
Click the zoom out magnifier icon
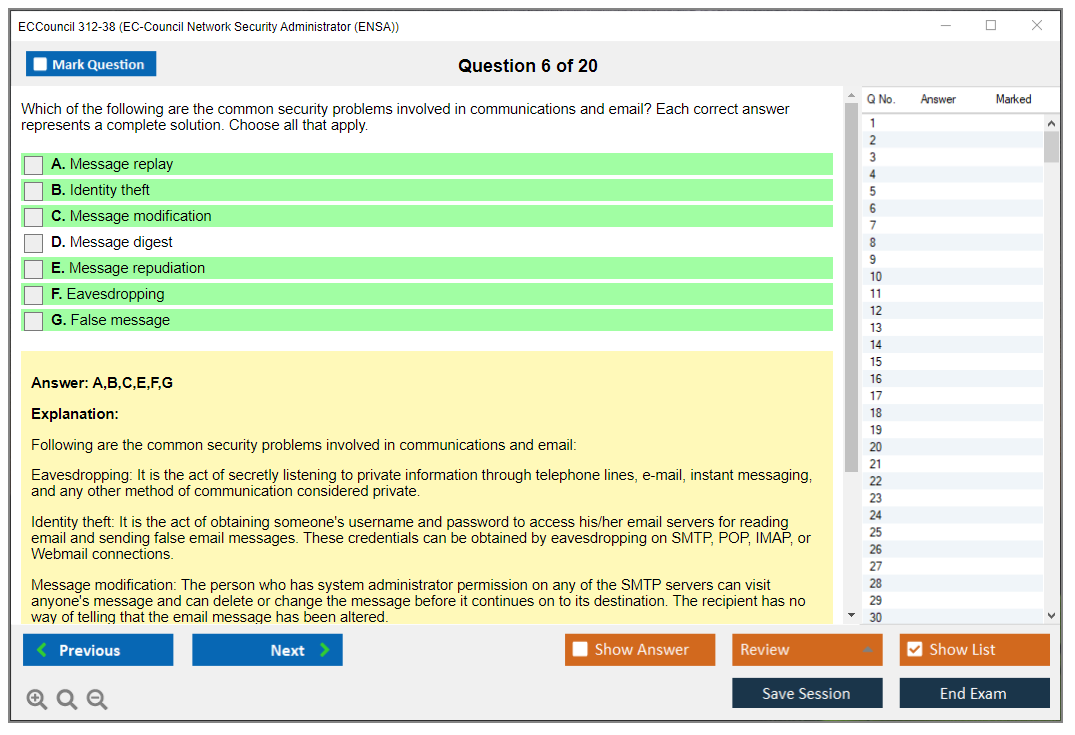point(97,700)
